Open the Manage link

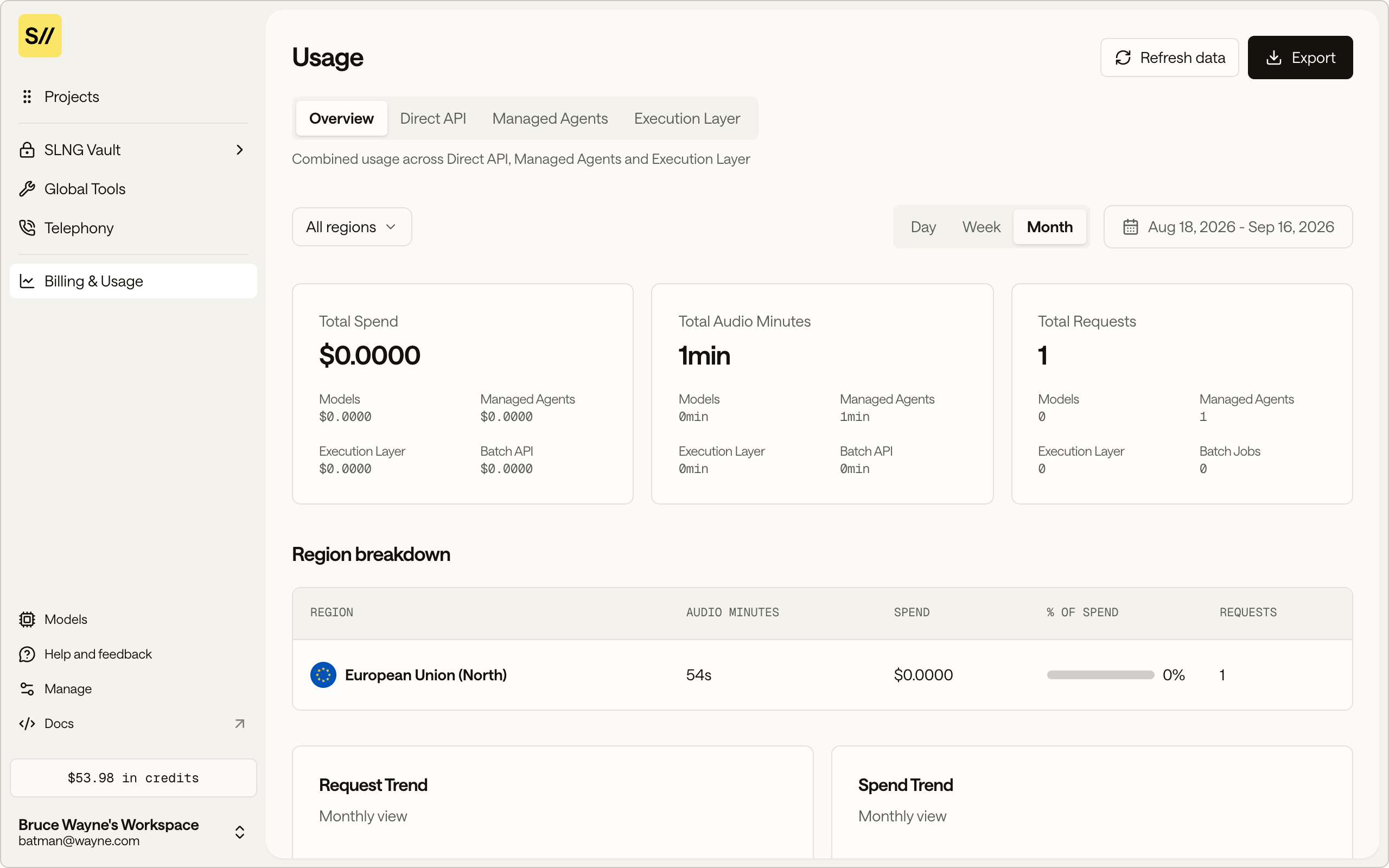pos(133,688)
